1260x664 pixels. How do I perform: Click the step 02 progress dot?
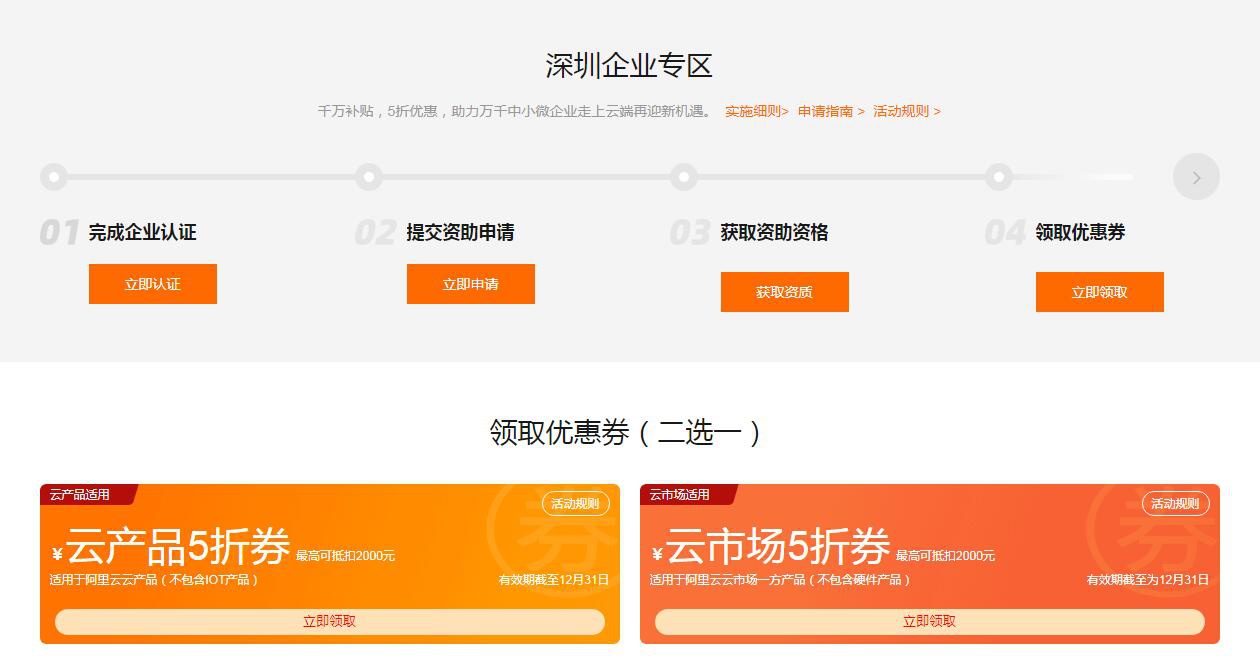[369, 177]
